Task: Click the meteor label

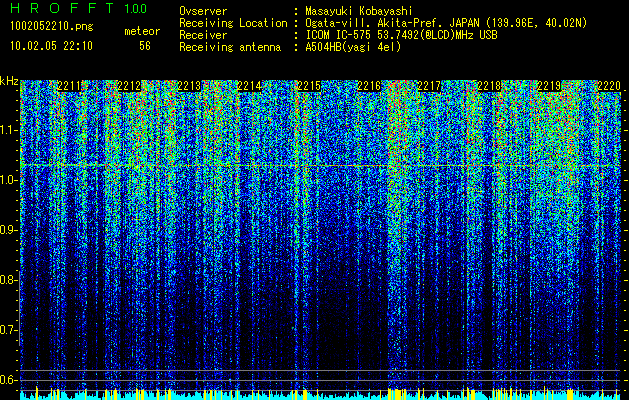Action: click(x=142, y=31)
